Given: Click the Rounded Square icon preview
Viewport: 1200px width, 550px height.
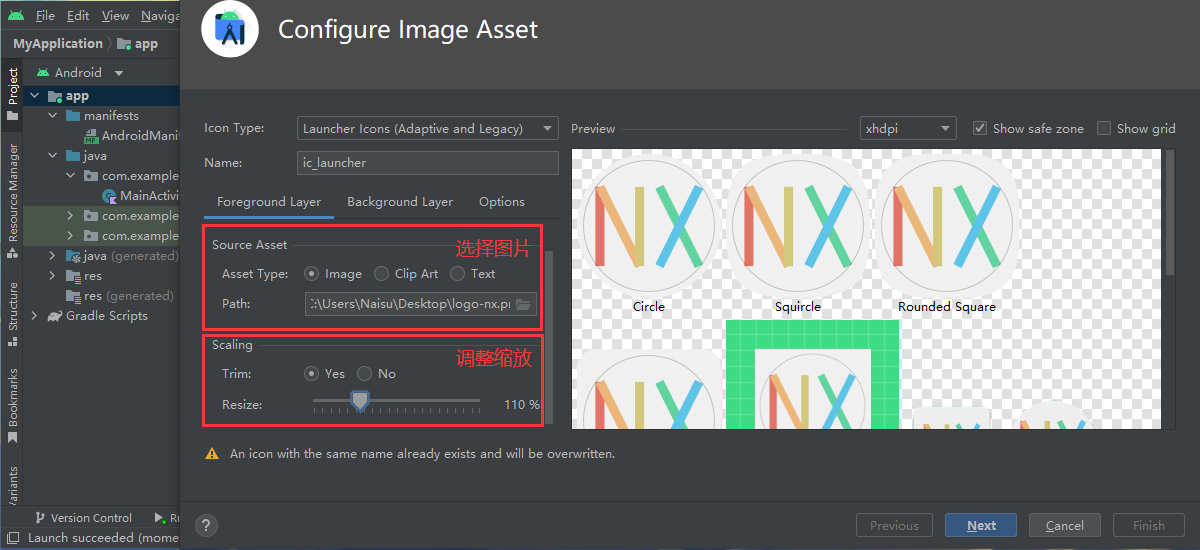Looking at the screenshot, I should (946, 226).
